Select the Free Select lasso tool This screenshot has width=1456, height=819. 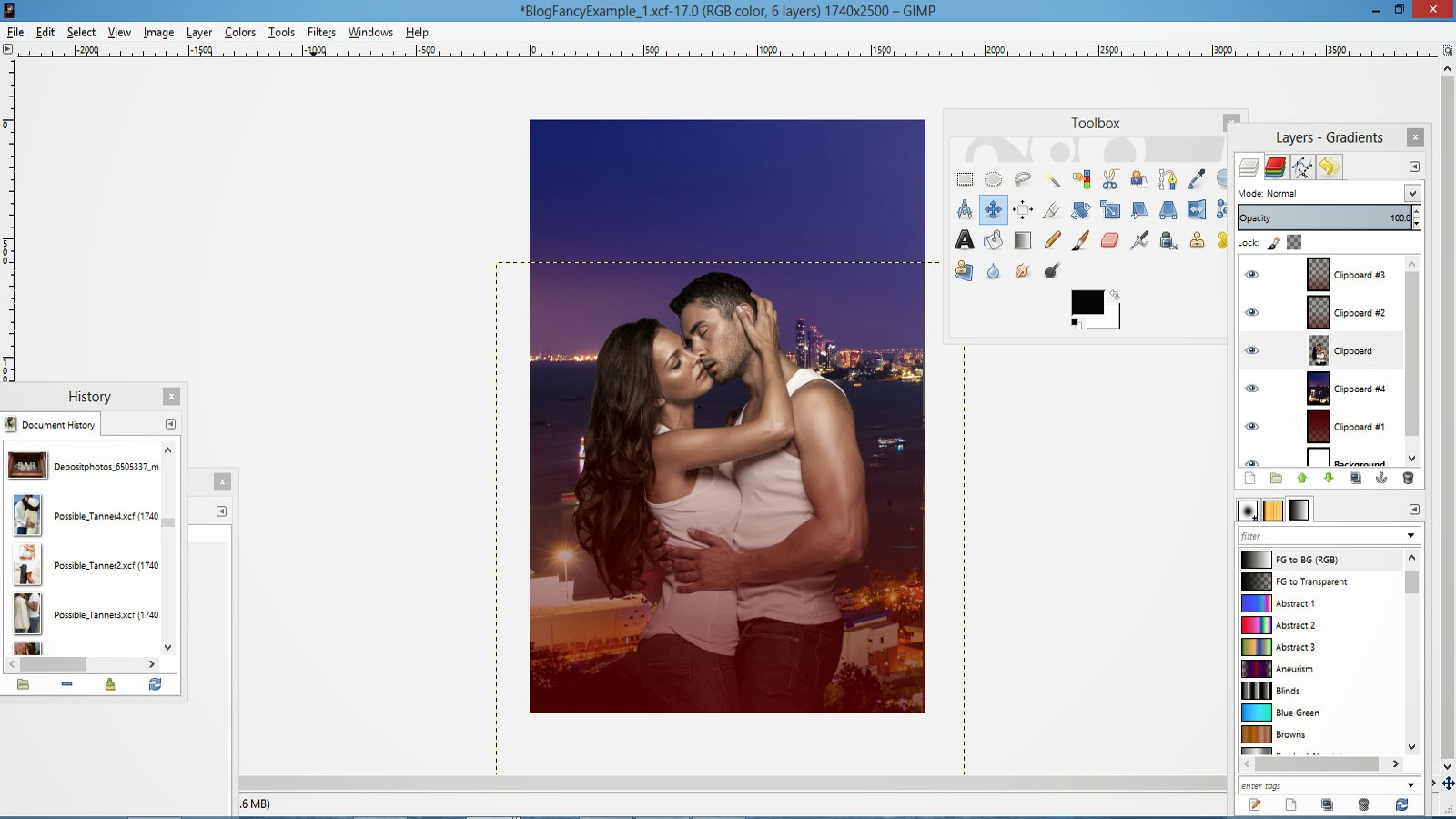tap(1023, 180)
